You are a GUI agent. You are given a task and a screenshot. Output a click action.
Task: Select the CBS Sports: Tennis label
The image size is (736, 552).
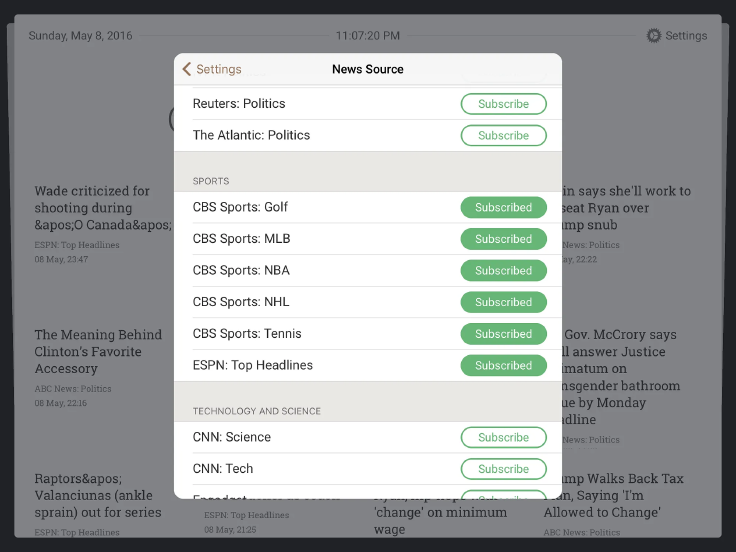247,334
